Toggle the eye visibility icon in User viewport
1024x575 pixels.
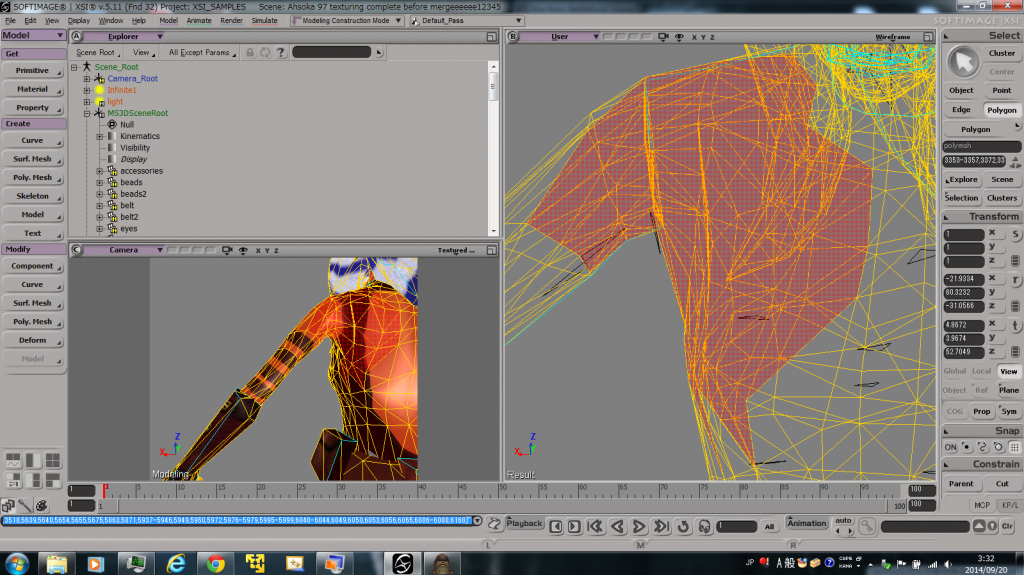(x=679, y=37)
